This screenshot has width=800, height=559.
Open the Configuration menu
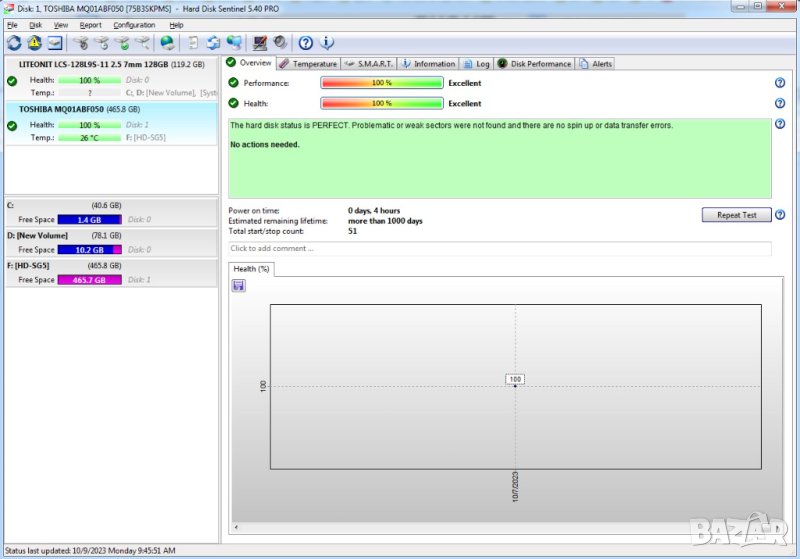pos(134,24)
